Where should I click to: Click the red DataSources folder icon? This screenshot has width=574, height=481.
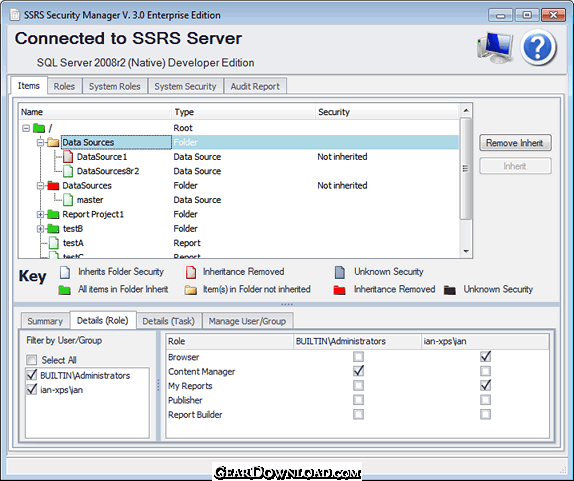[x=53, y=186]
